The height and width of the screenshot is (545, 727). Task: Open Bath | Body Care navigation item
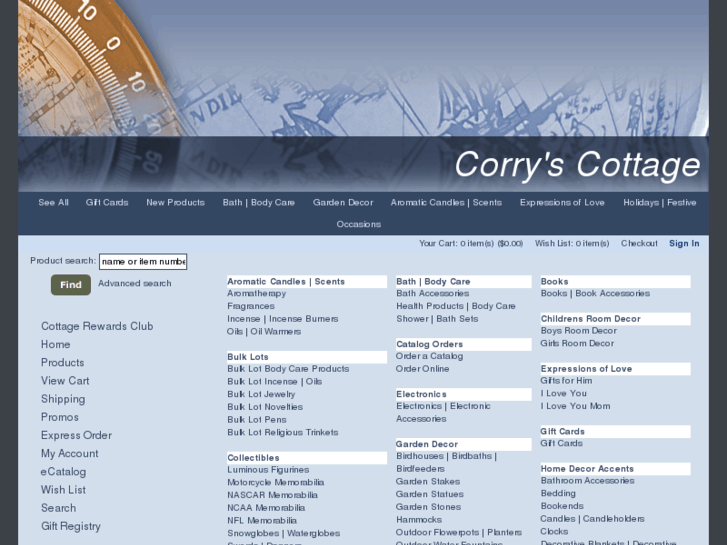pyautogui.click(x=259, y=203)
